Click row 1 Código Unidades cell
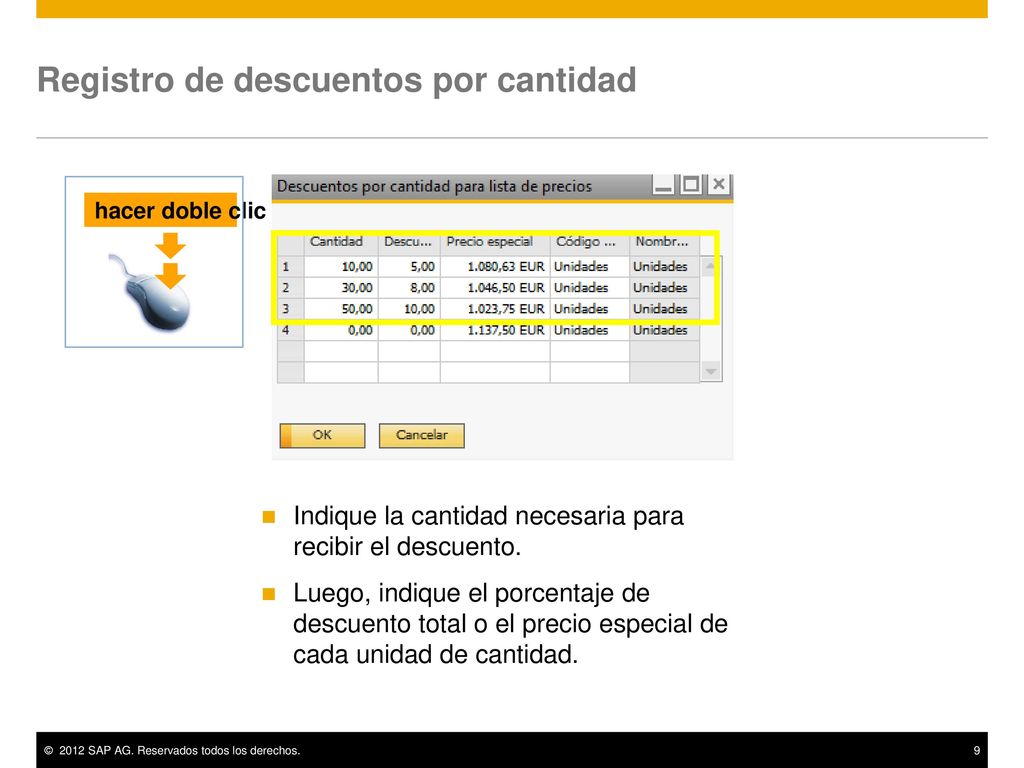This screenshot has height=768, width=1024. (x=590, y=266)
